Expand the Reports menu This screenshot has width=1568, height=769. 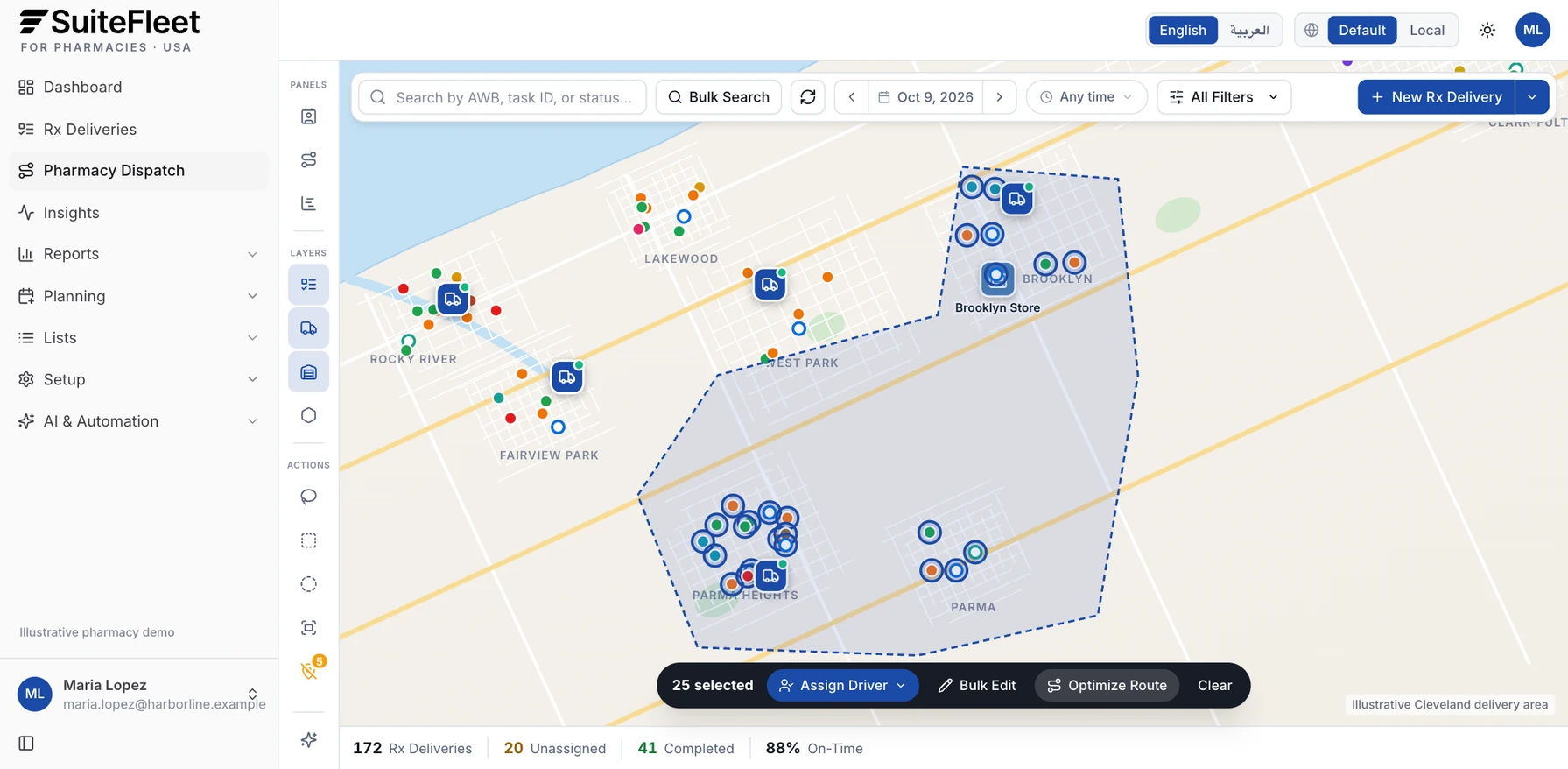point(139,254)
